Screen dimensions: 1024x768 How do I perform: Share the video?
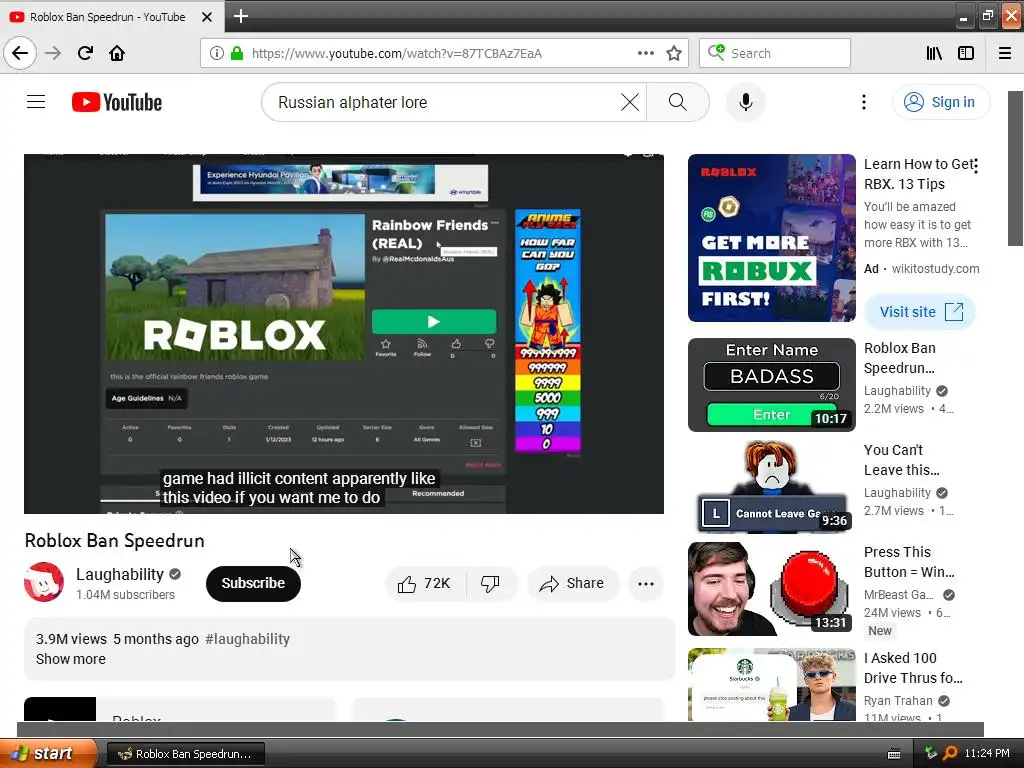(572, 583)
